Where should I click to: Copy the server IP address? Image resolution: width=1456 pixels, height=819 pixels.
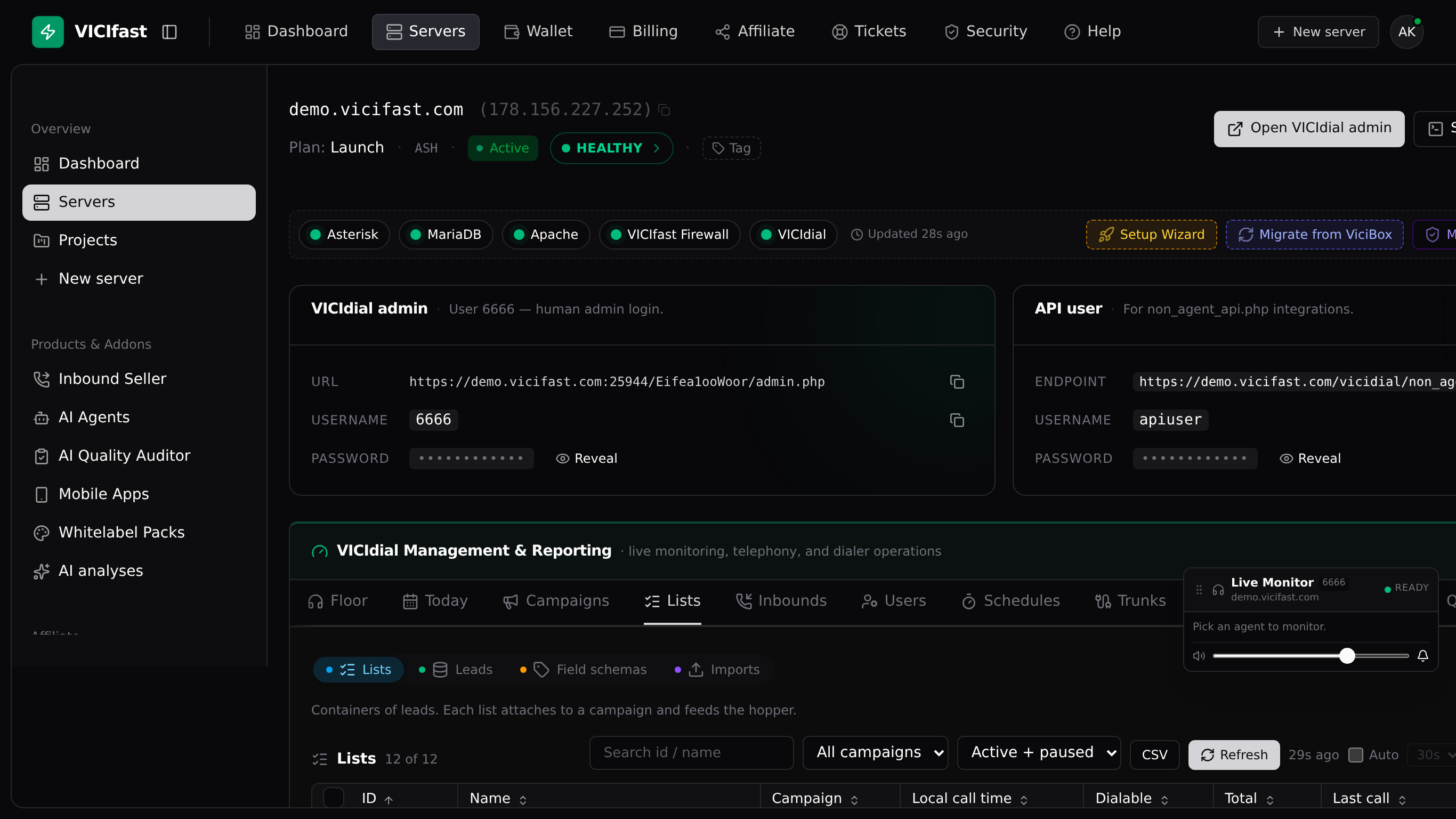(x=665, y=110)
